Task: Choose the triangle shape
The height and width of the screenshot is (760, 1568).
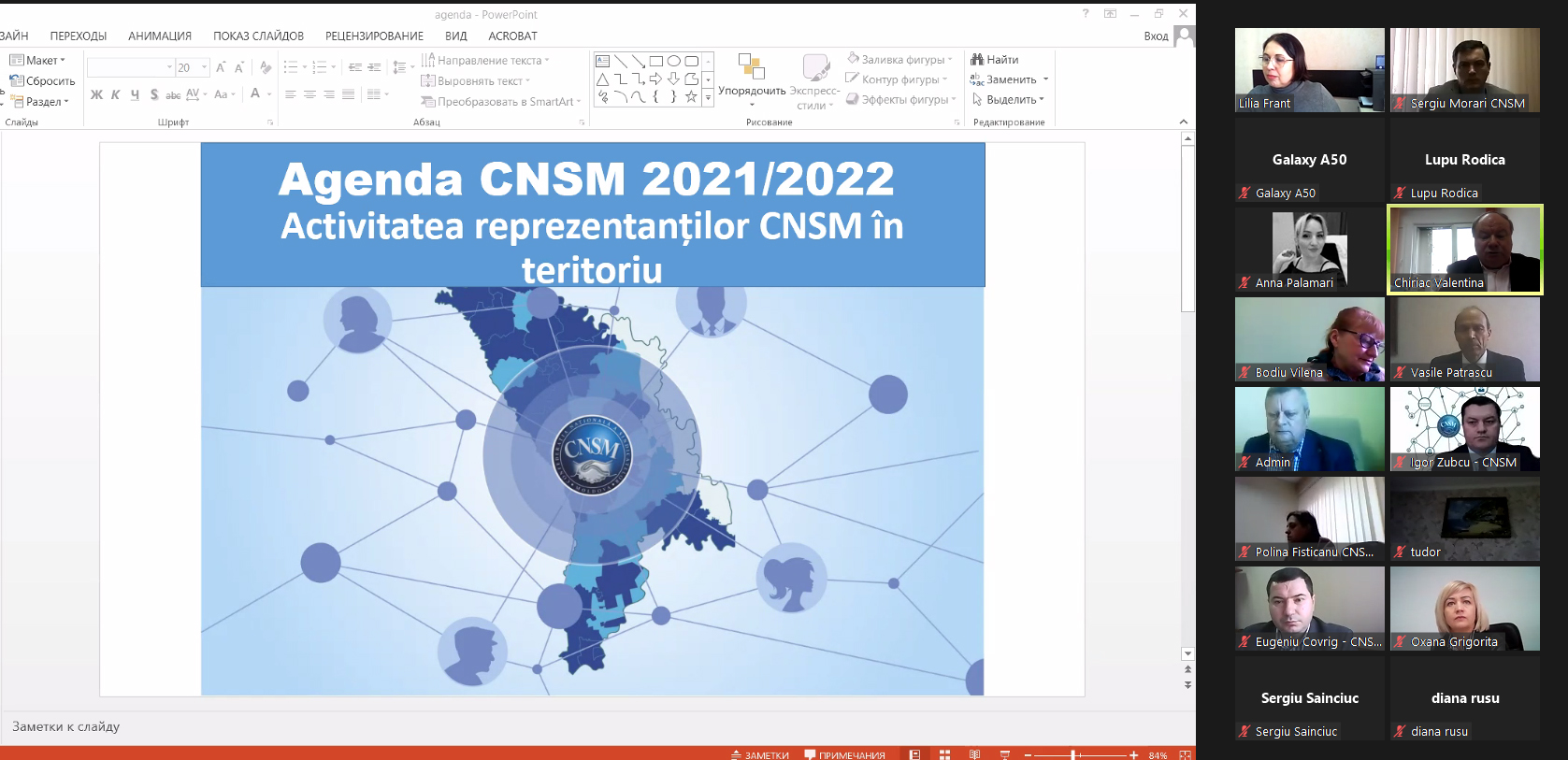Action: 603,79
